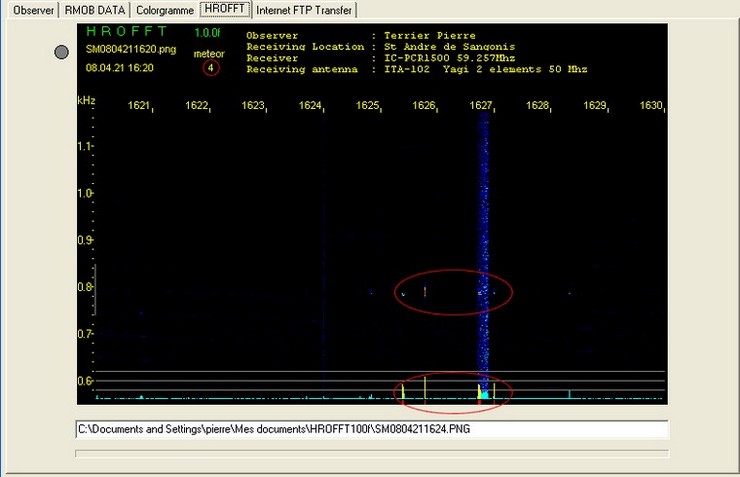The height and width of the screenshot is (477, 740).
Task: Click the ITA-102 Yagi antenna text
Action: point(486,69)
